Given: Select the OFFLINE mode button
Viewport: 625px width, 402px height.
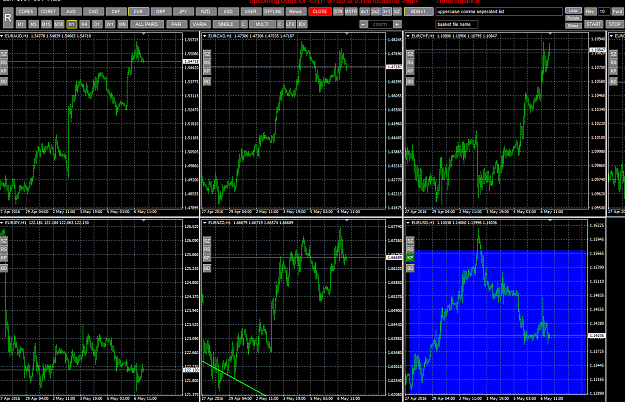Looking at the screenshot, I should [x=273, y=12].
